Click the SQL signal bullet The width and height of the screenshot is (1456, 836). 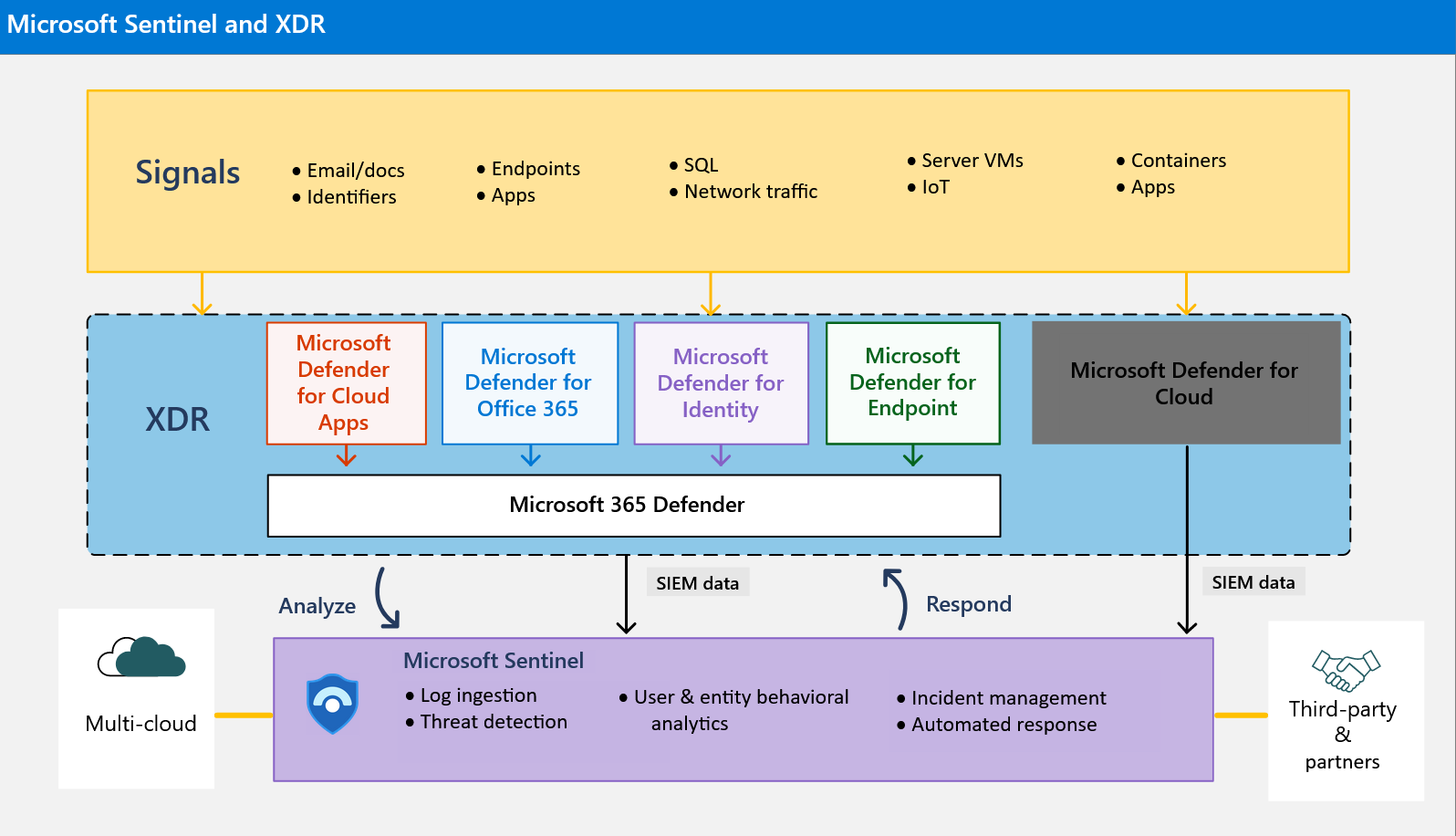(694, 165)
